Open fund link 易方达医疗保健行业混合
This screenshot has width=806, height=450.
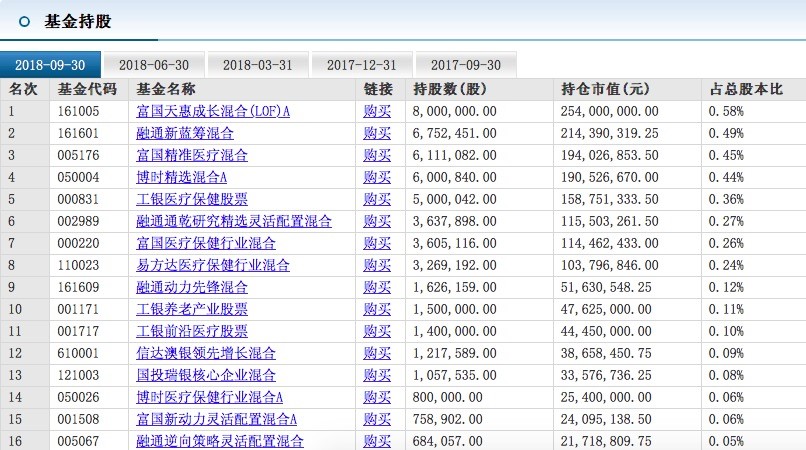213,265
